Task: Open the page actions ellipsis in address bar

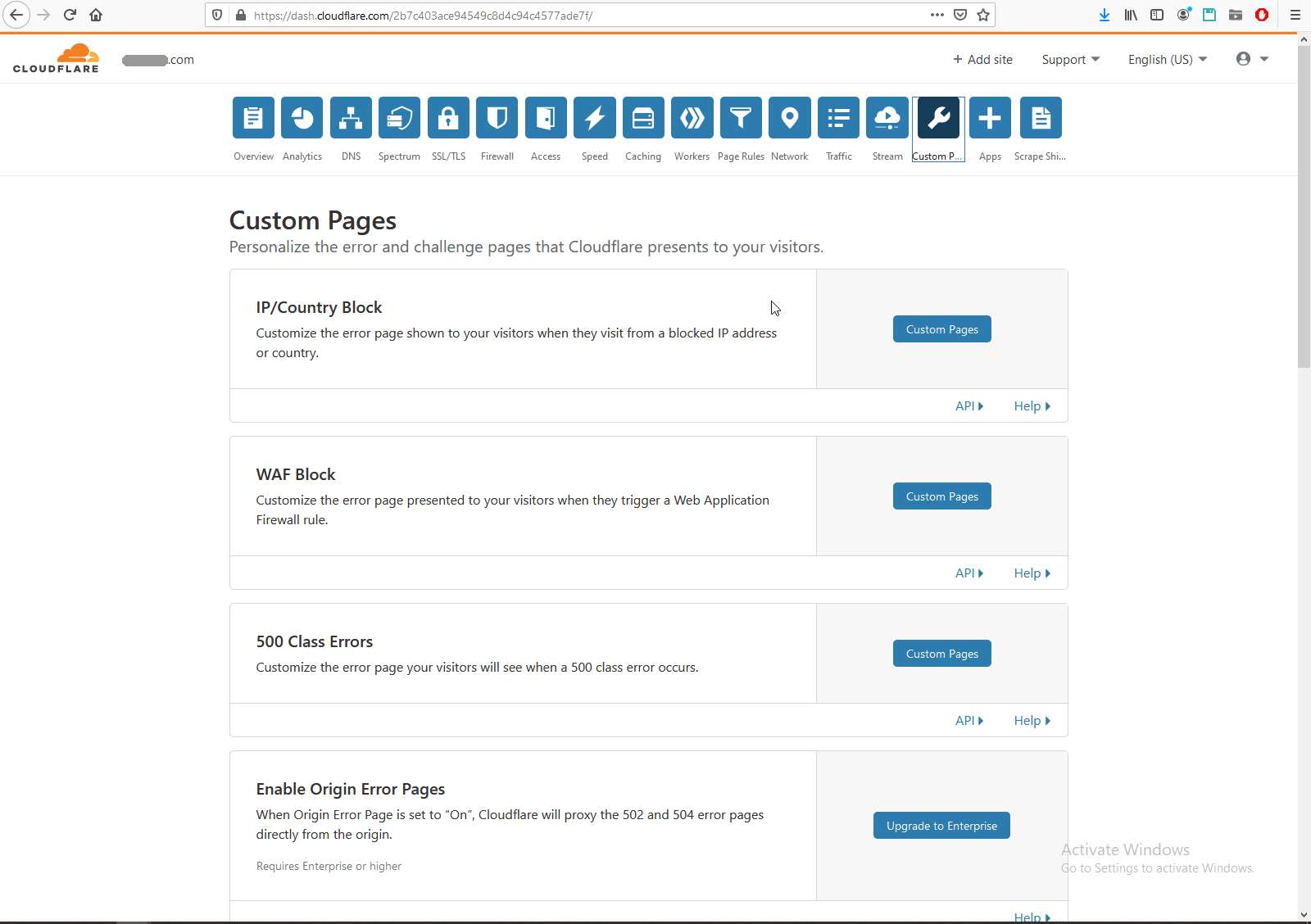Action: [937, 15]
